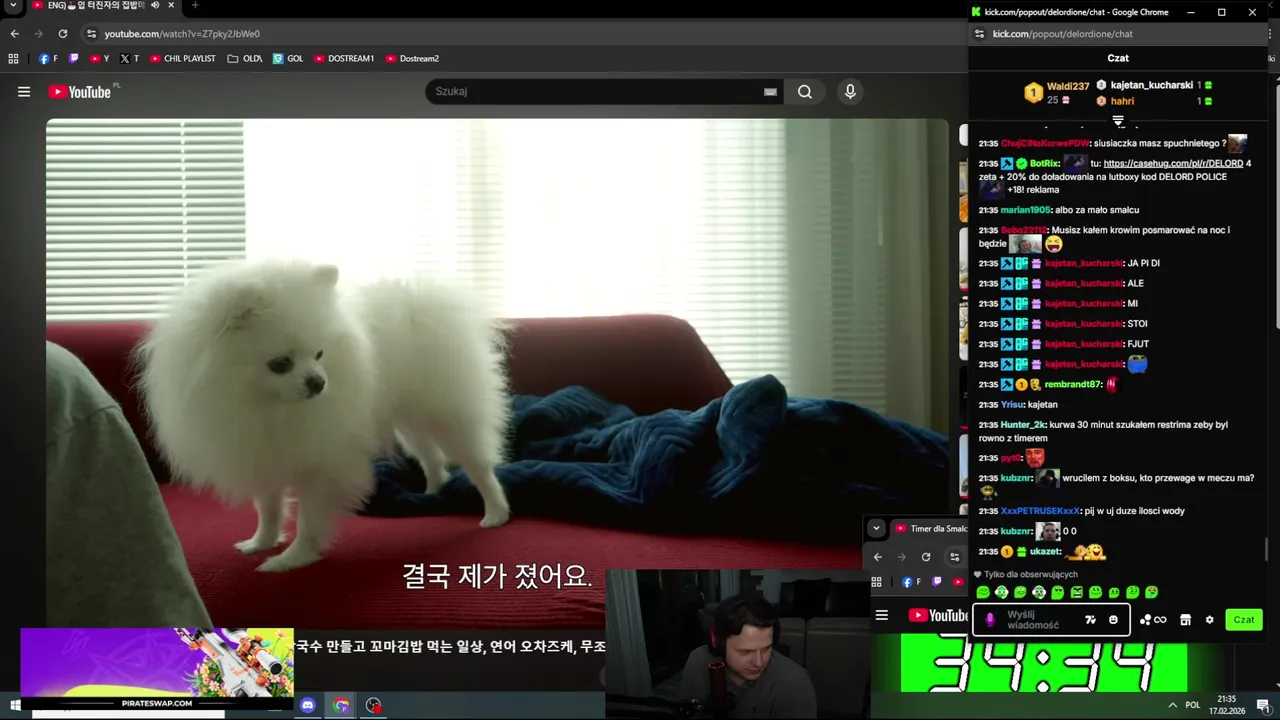Viewport: 1280px width, 720px height.
Task: Open the GOL bookmark
Action: click(288, 59)
